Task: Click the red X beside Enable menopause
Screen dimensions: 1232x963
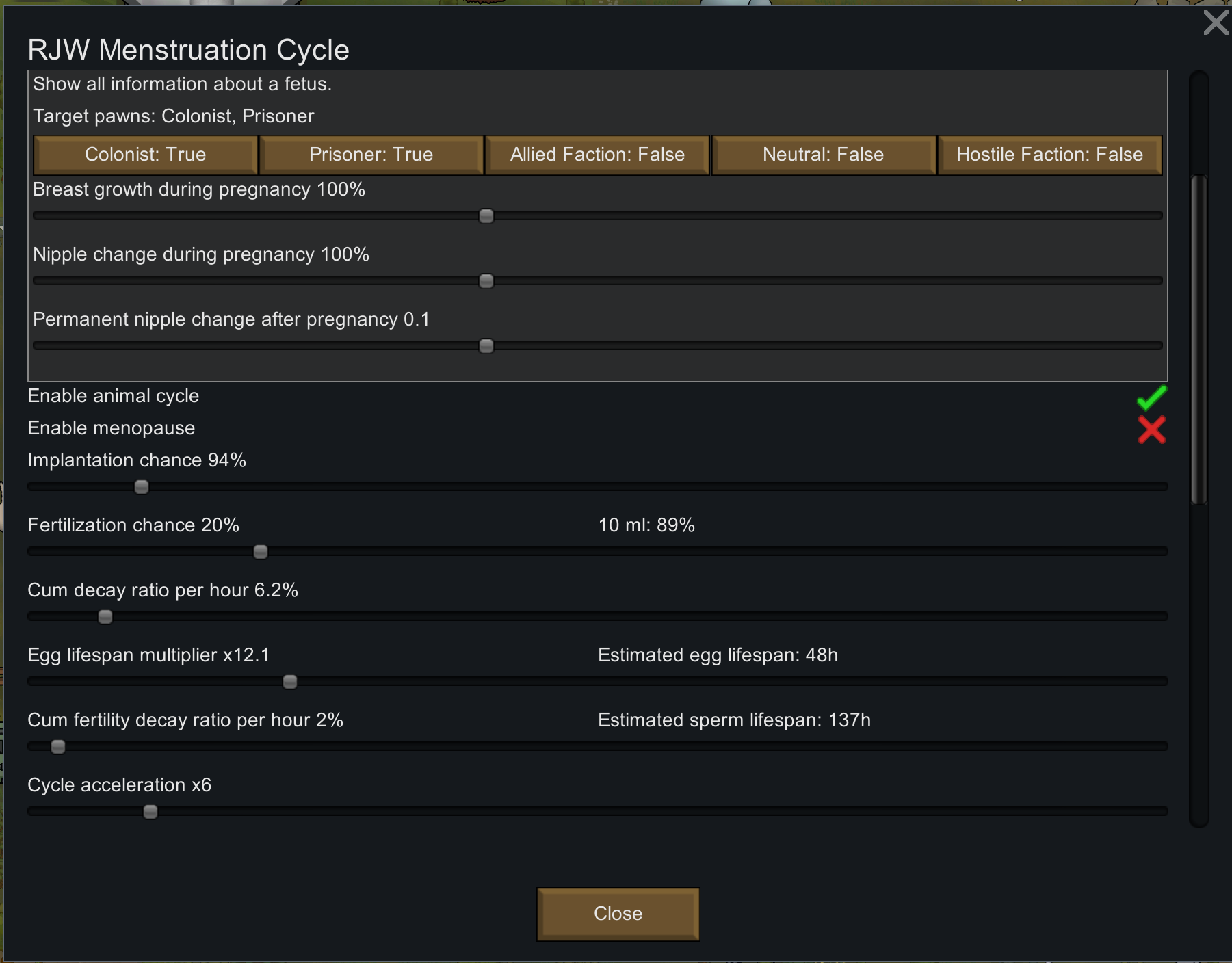Action: [x=1151, y=430]
